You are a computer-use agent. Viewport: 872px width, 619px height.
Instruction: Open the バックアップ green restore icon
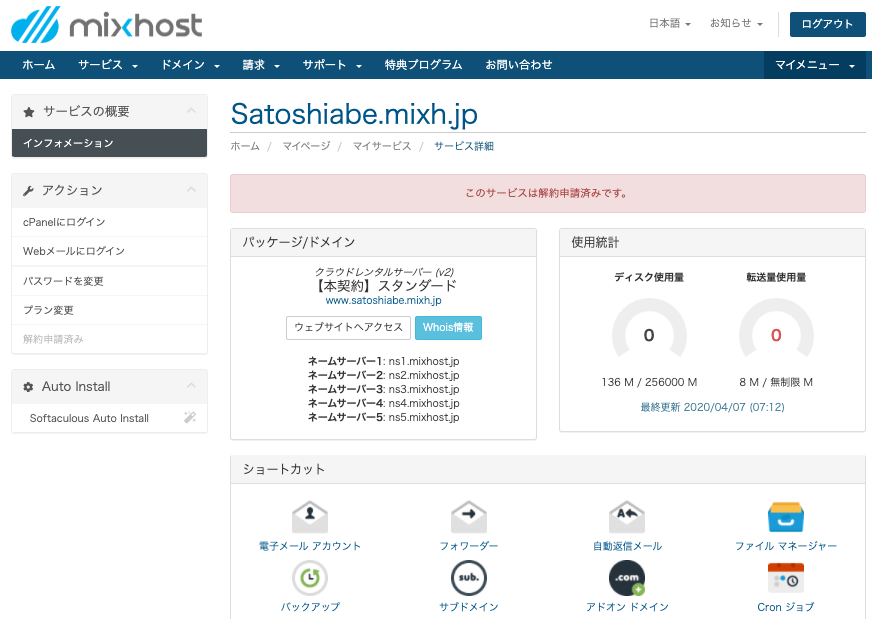[310, 578]
